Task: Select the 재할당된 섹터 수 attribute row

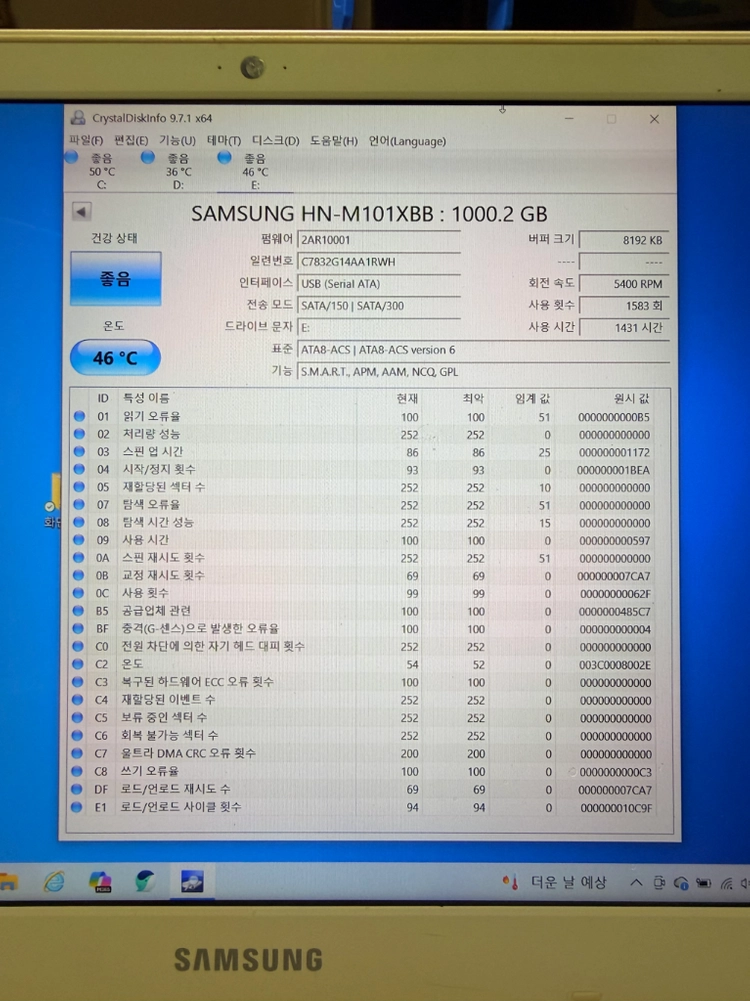Action: coord(370,487)
